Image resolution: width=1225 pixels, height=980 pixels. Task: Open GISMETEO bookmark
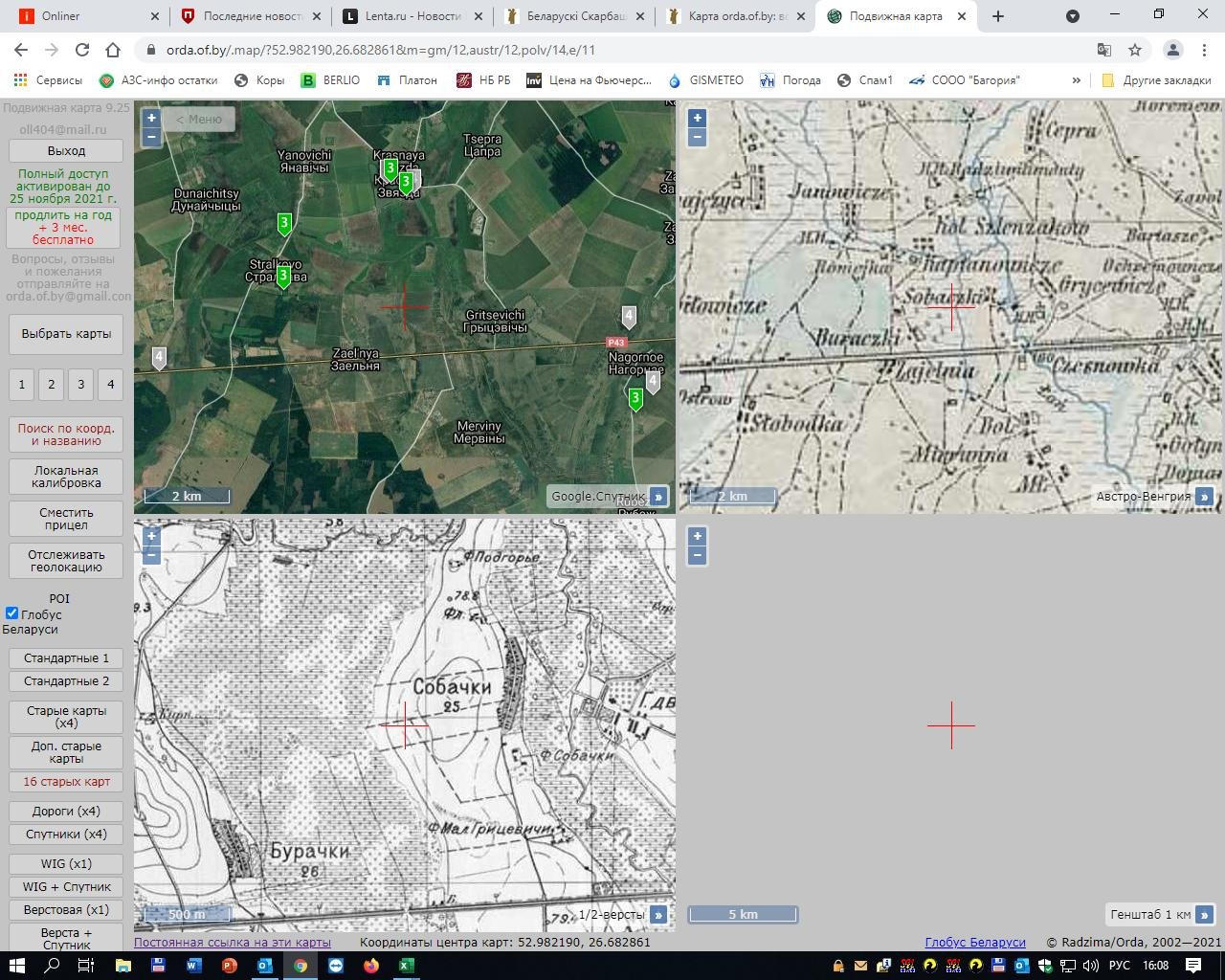[x=706, y=80]
